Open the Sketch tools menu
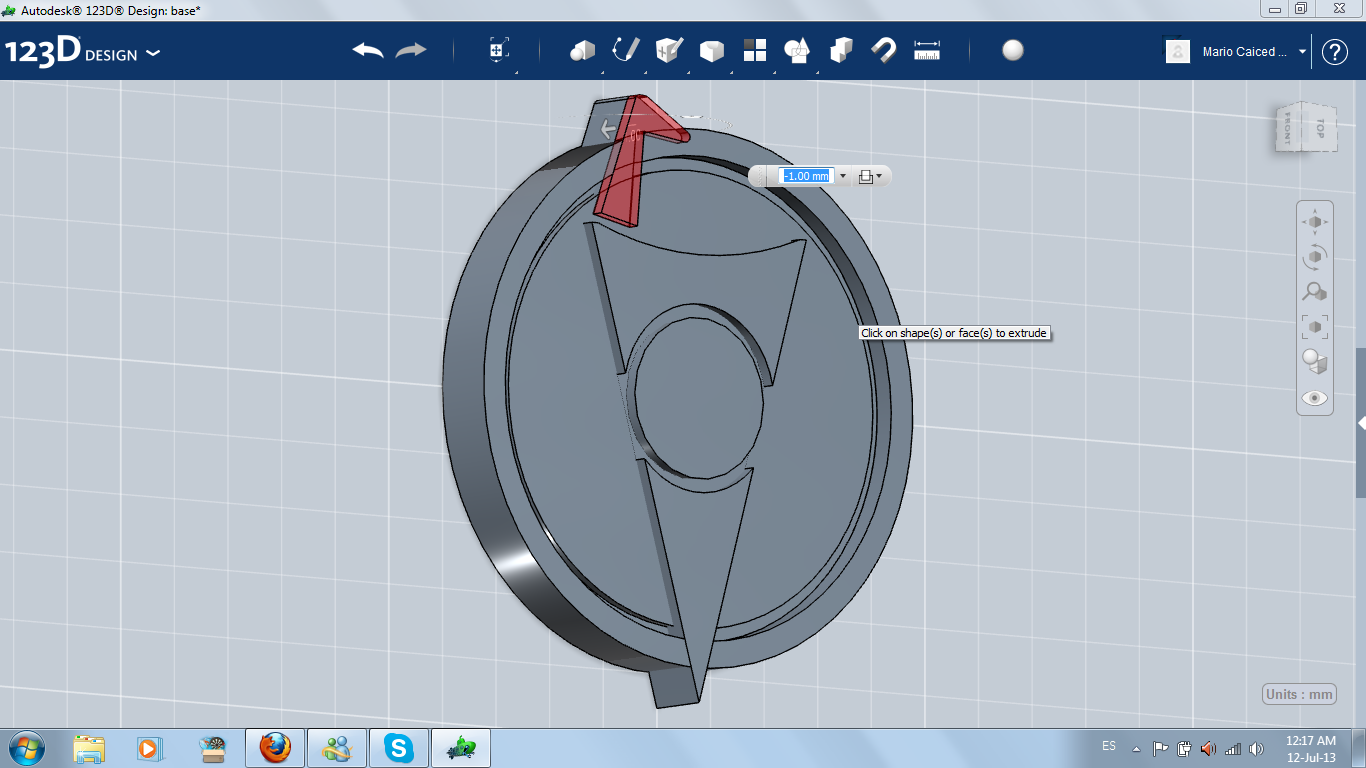Image resolution: width=1366 pixels, height=768 pixels. tap(626, 50)
